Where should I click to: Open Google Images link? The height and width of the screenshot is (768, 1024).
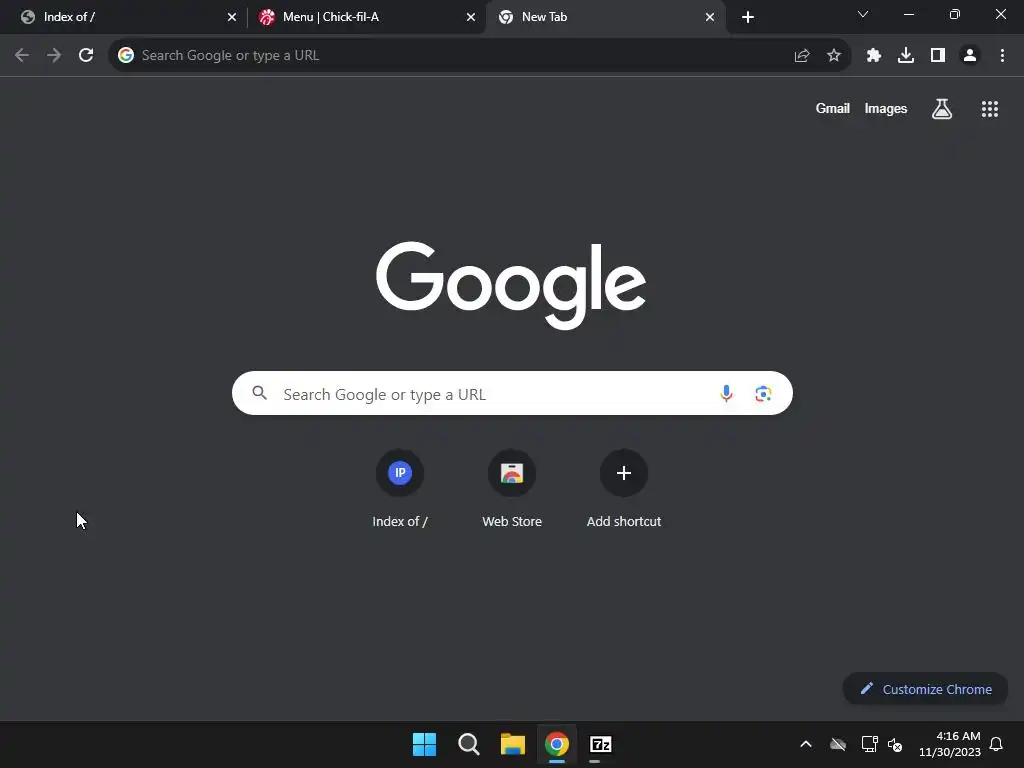(x=886, y=108)
